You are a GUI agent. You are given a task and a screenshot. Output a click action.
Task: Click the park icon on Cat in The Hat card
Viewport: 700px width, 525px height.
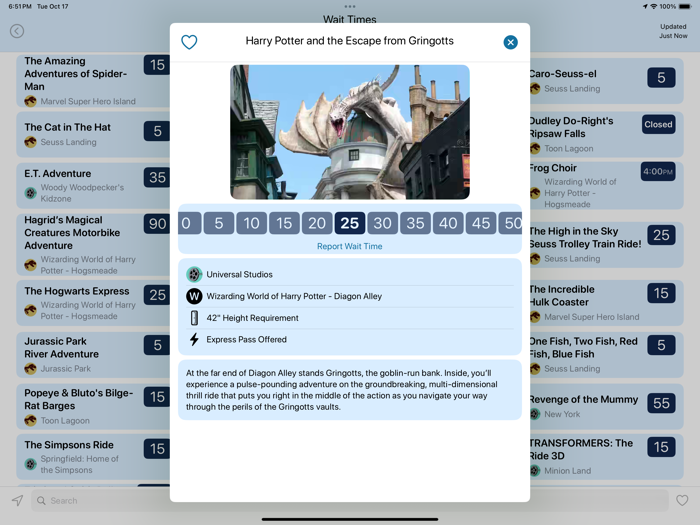point(30,142)
